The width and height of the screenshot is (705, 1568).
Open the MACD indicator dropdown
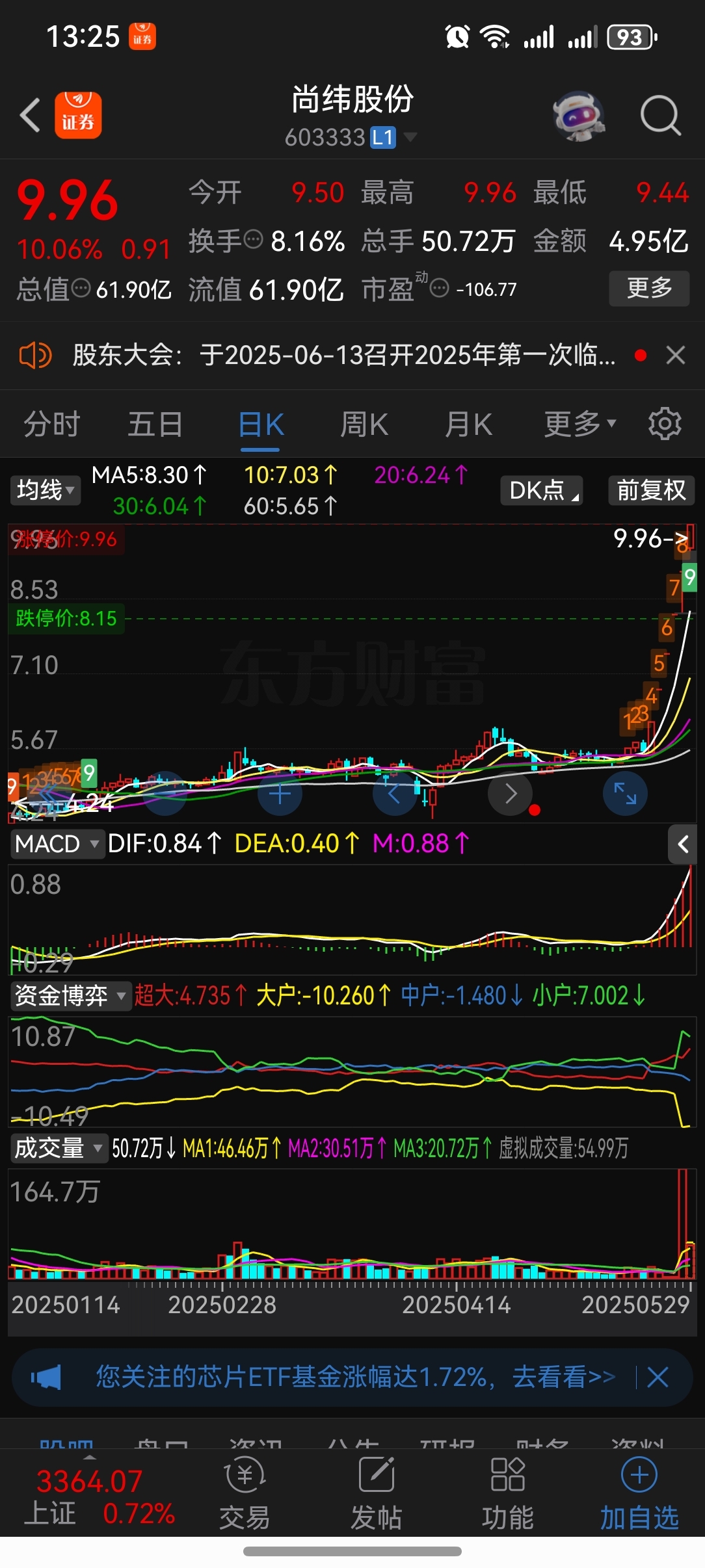[x=57, y=844]
